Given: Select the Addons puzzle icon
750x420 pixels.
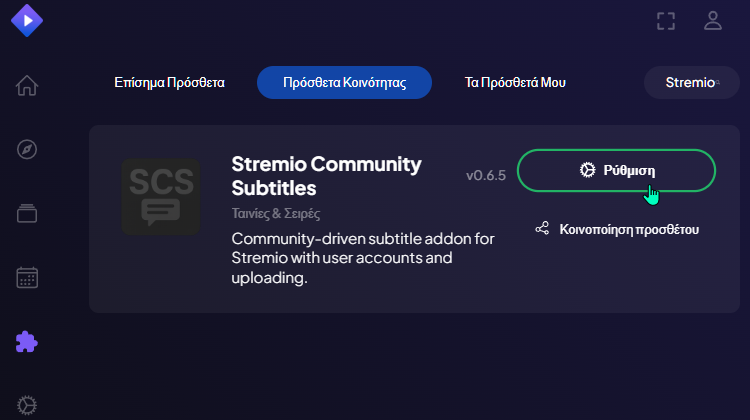Looking at the screenshot, I should [28, 342].
